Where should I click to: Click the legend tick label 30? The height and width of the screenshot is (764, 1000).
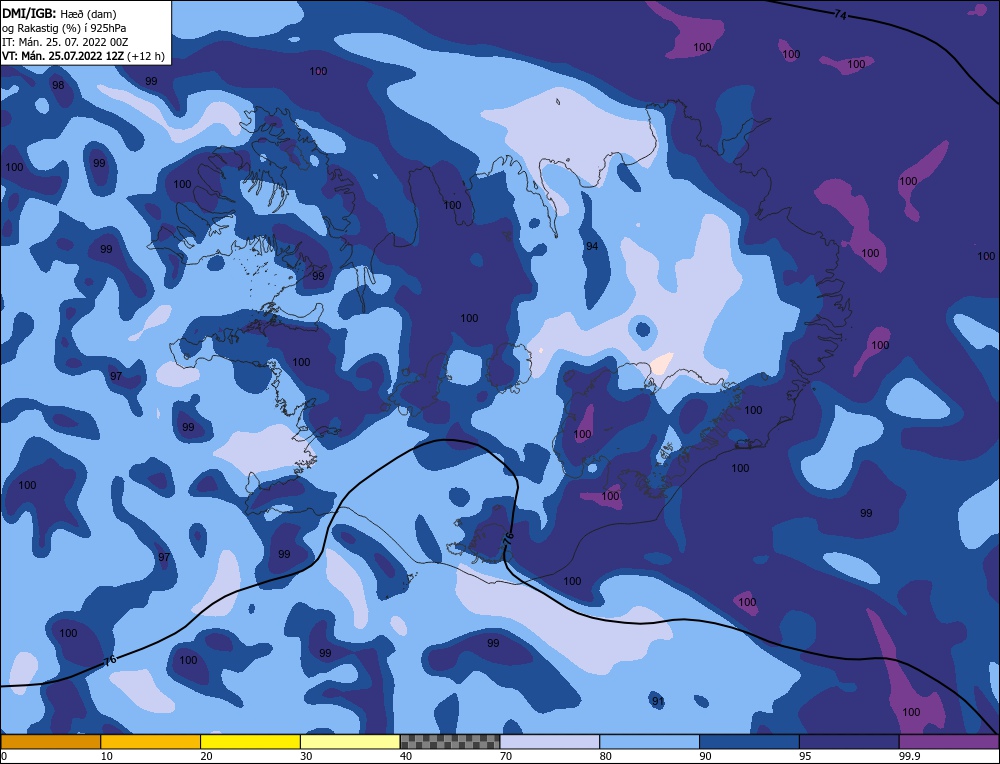pos(306,756)
